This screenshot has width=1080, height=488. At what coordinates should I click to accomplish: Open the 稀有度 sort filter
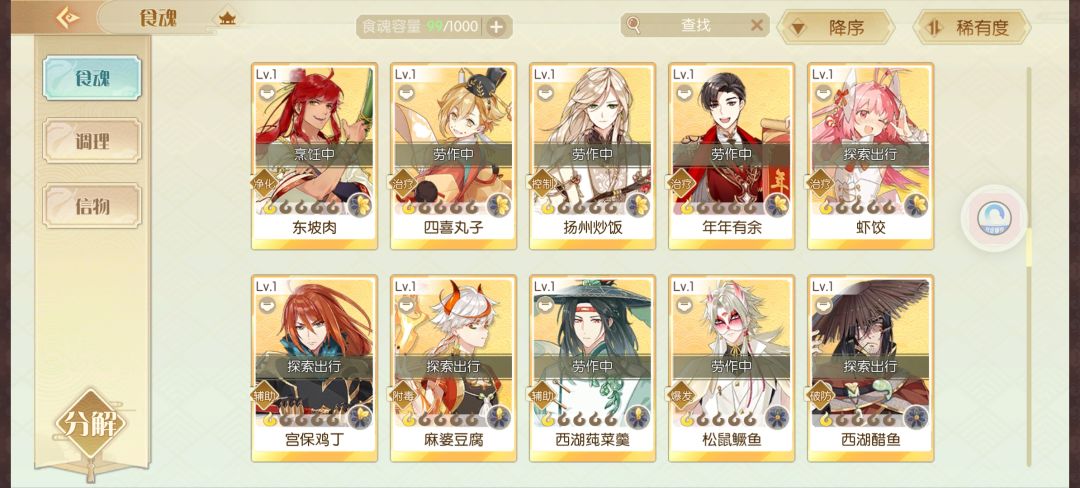(971, 28)
